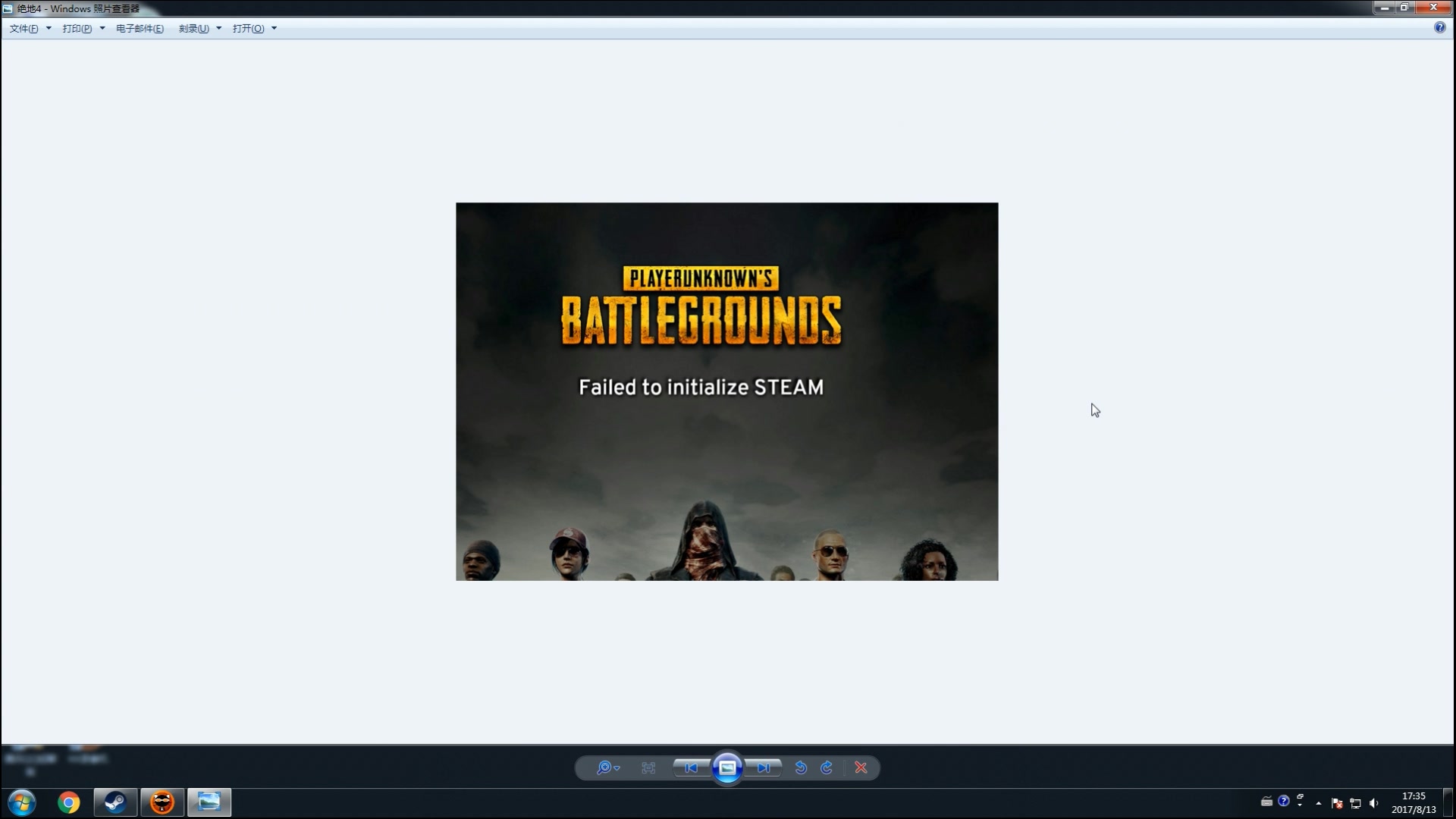Click the Photo Viewer title bar icon

8,8
